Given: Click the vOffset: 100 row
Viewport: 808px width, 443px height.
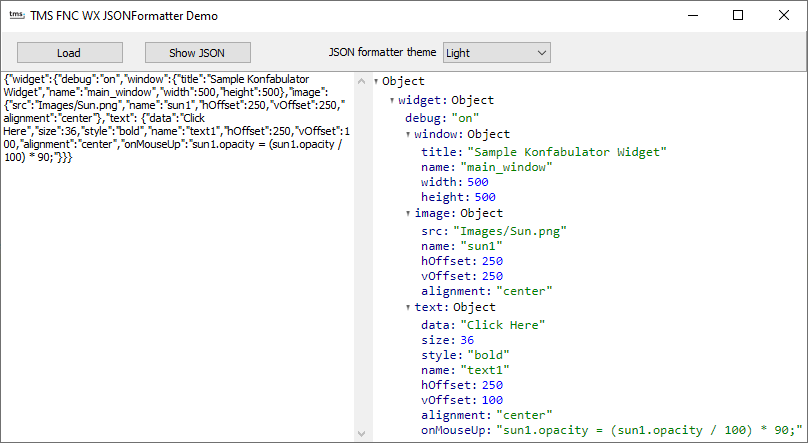Looking at the screenshot, I should [x=462, y=400].
